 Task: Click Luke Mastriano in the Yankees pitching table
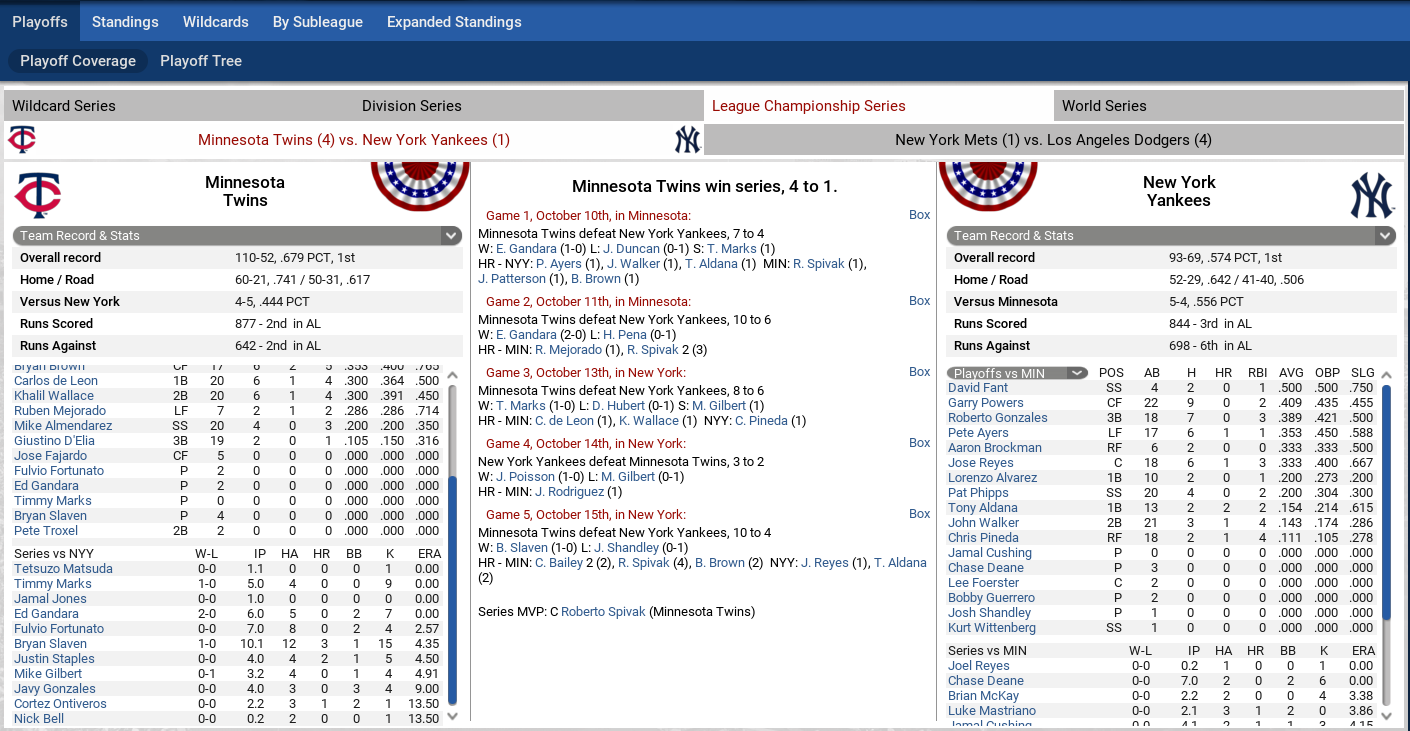click(992, 711)
